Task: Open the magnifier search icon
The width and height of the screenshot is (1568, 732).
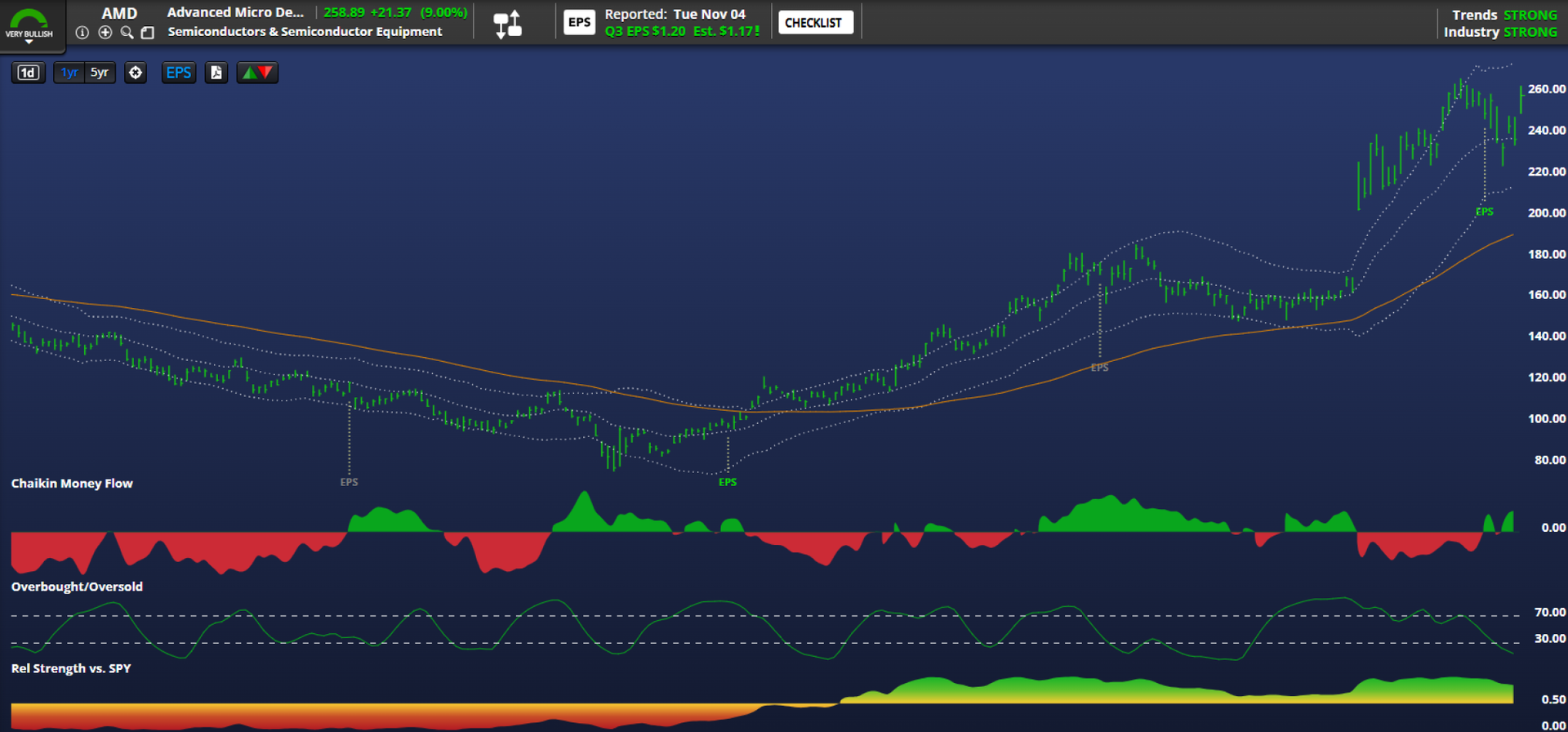Action: 127,33
